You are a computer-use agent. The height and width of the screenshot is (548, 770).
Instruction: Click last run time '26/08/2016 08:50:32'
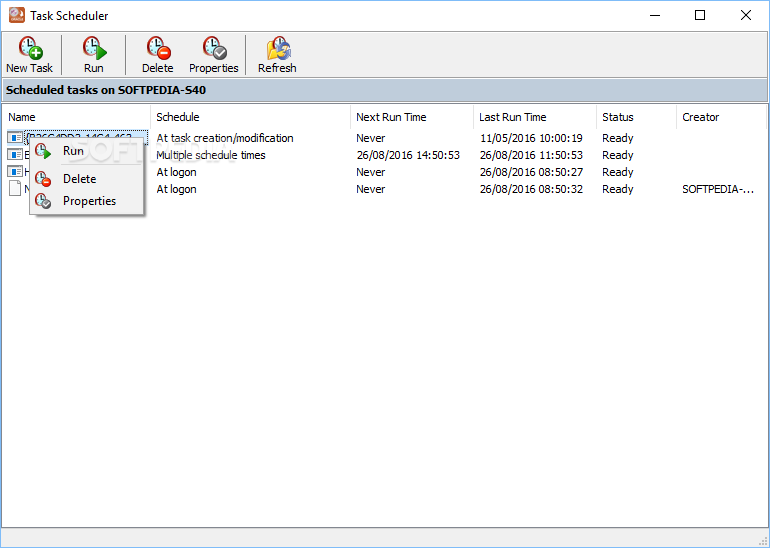(531, 189)
